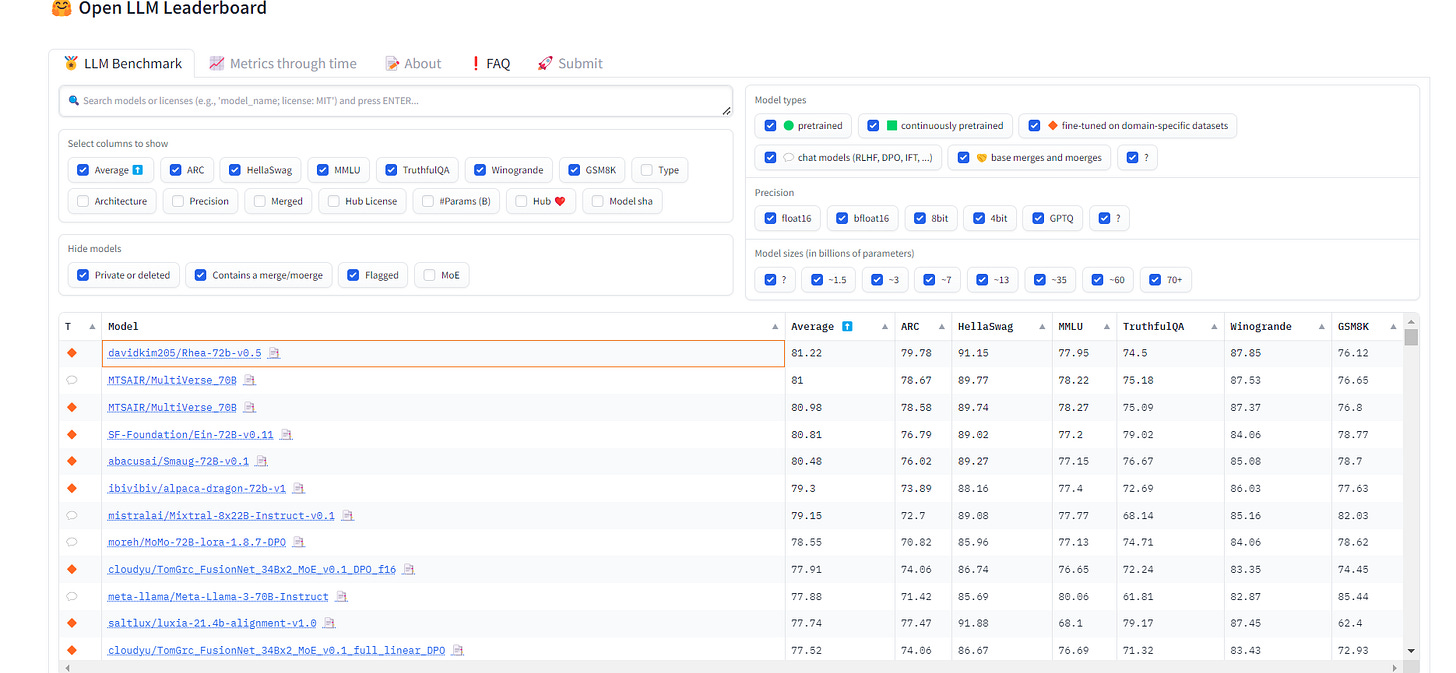
Task: Click chat bubble type icon in Mixtral-8x22B row
Action: [71, 515]
